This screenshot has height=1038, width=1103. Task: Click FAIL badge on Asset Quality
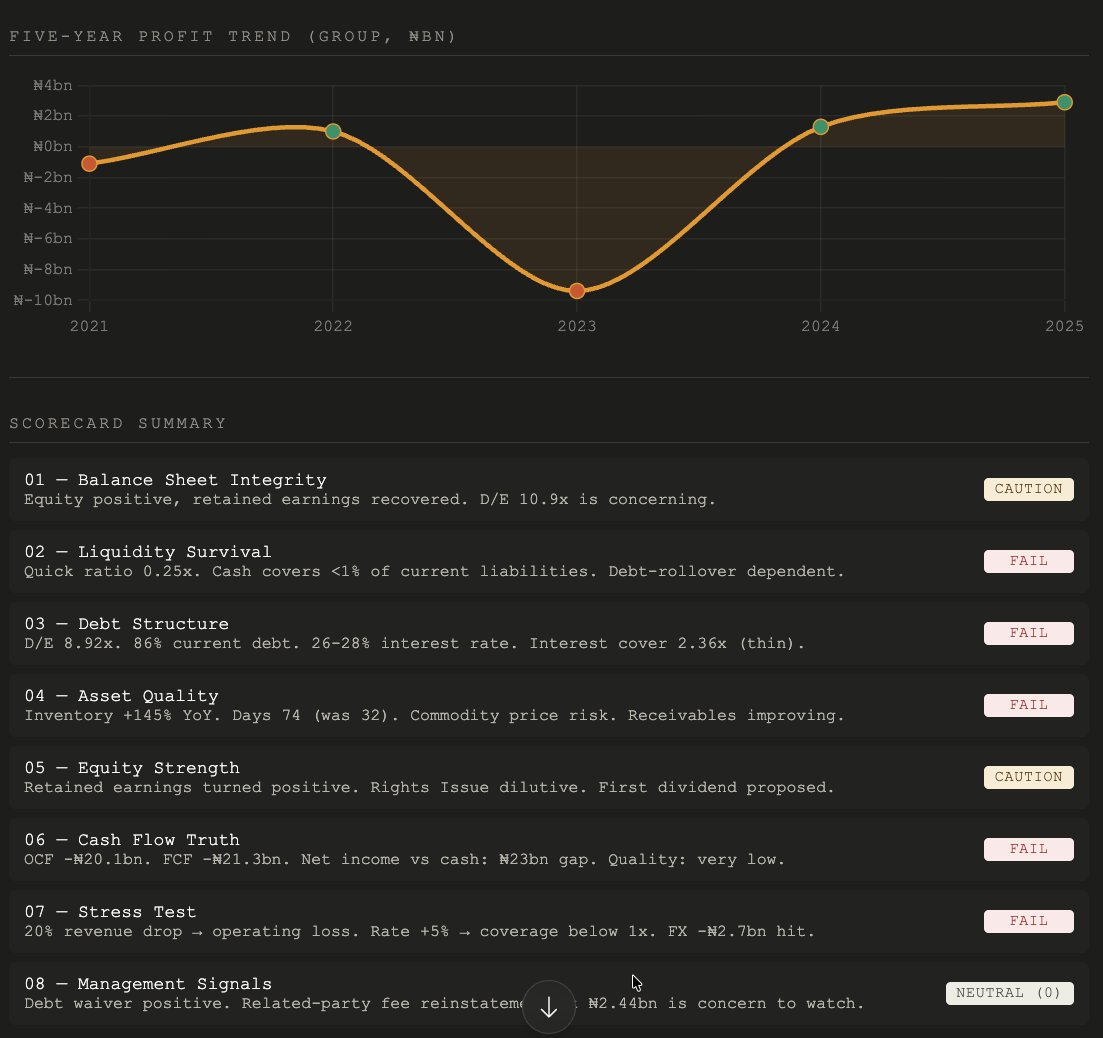(1028, 705)
